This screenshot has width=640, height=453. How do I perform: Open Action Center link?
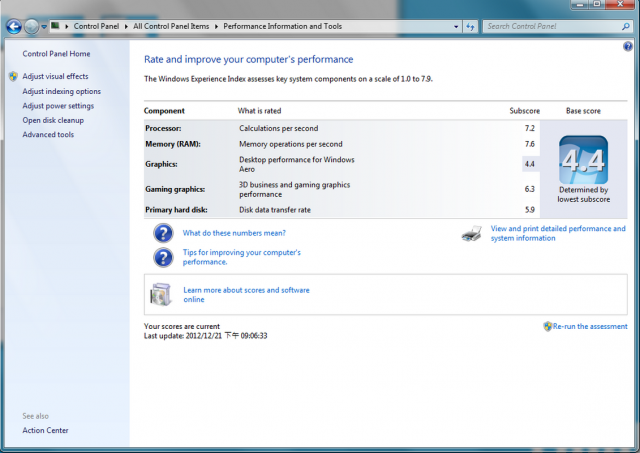tap(45, 430)
